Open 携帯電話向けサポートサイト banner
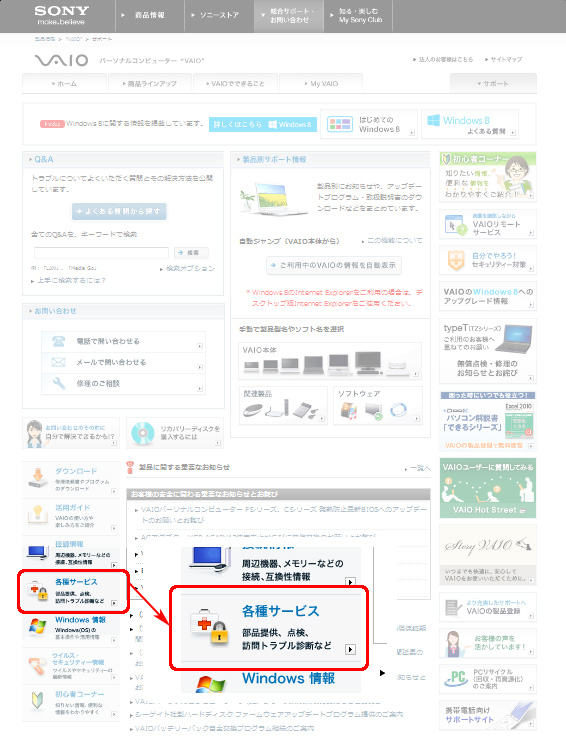Screen dimensions: 566x736 pyautogui.click(x=488, y=715)
